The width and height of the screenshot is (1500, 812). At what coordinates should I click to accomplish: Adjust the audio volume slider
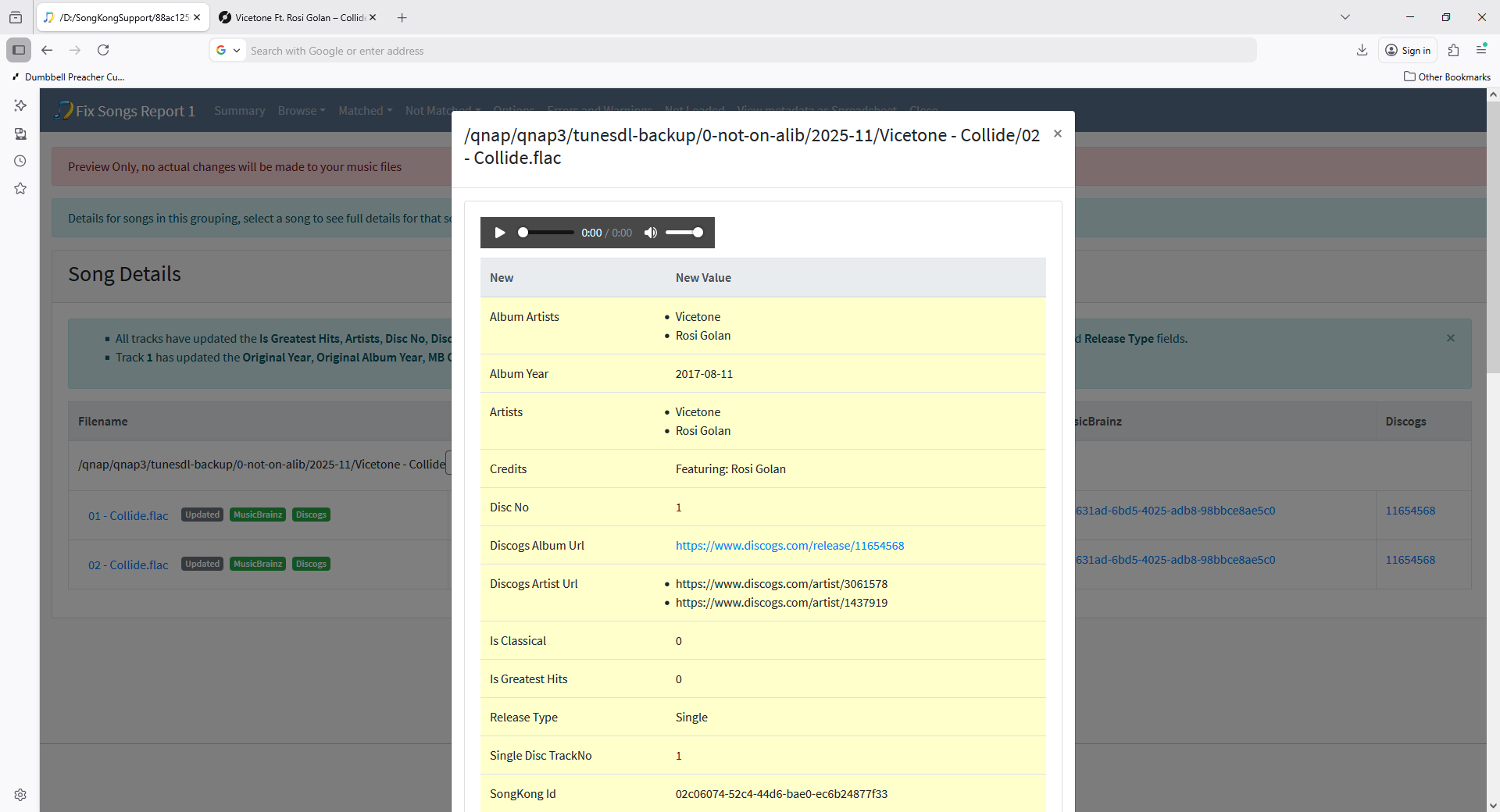684,233
